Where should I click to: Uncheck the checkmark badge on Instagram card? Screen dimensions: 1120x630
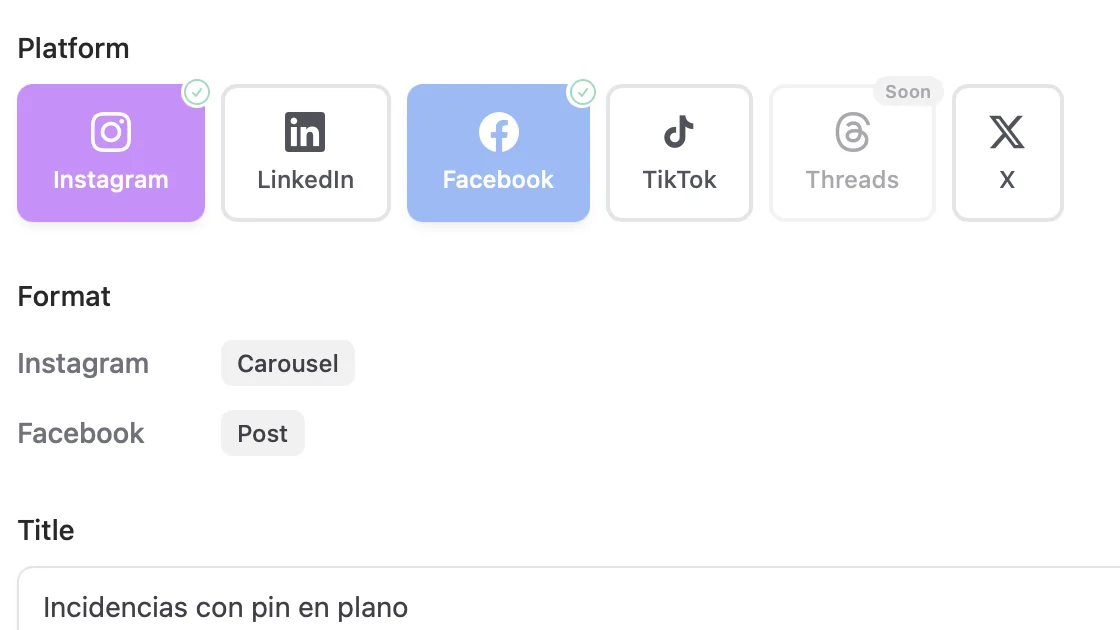[196, 92]
